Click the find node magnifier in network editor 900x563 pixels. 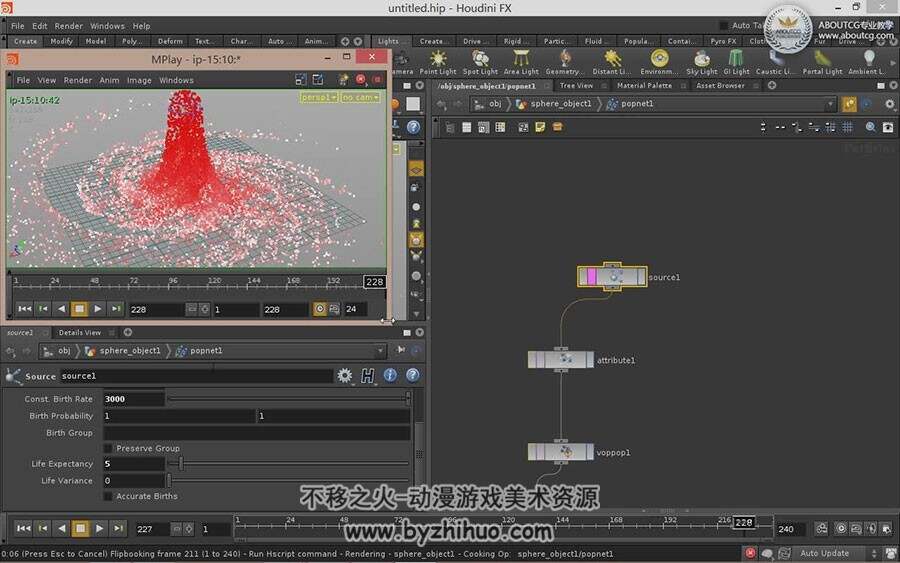(871, 127)
